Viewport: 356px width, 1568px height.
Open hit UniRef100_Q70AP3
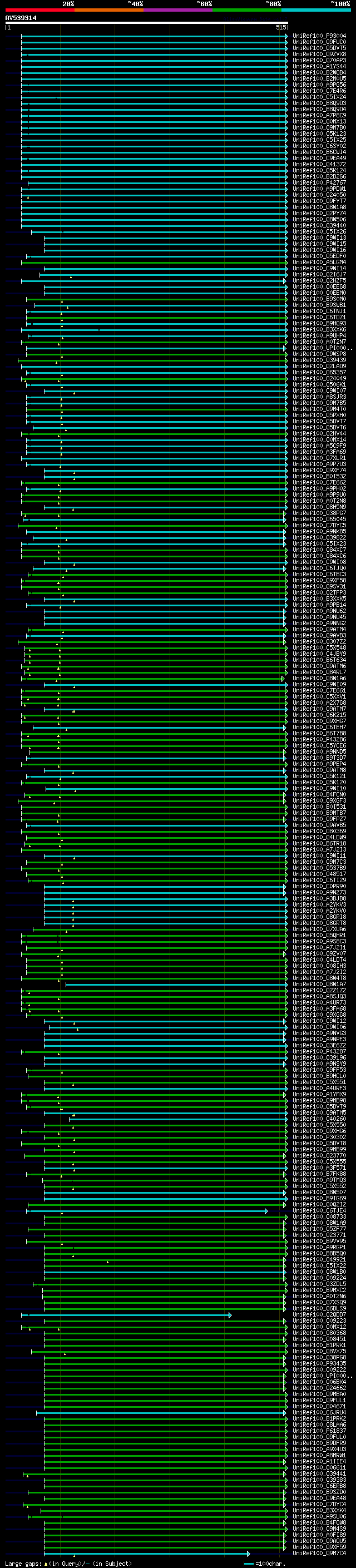(319, 60)
